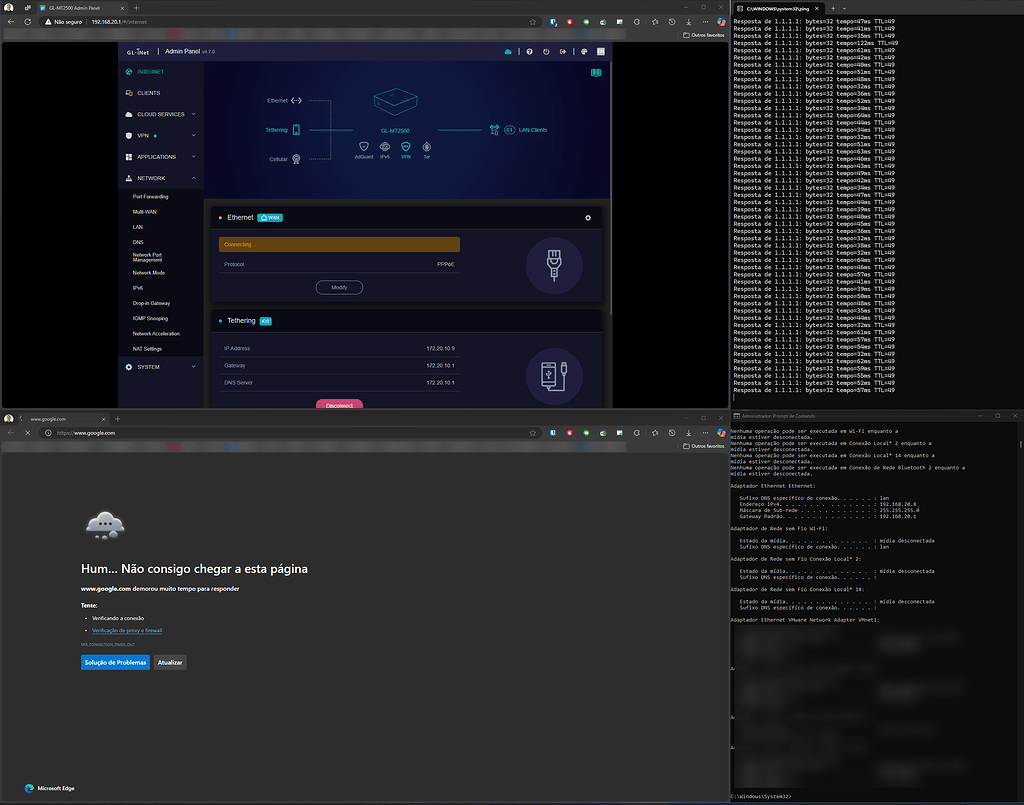This screenshot has width=1024, height=805.
Task: Click the IPv6 icon in the topology view
Action: click(385, 146)
